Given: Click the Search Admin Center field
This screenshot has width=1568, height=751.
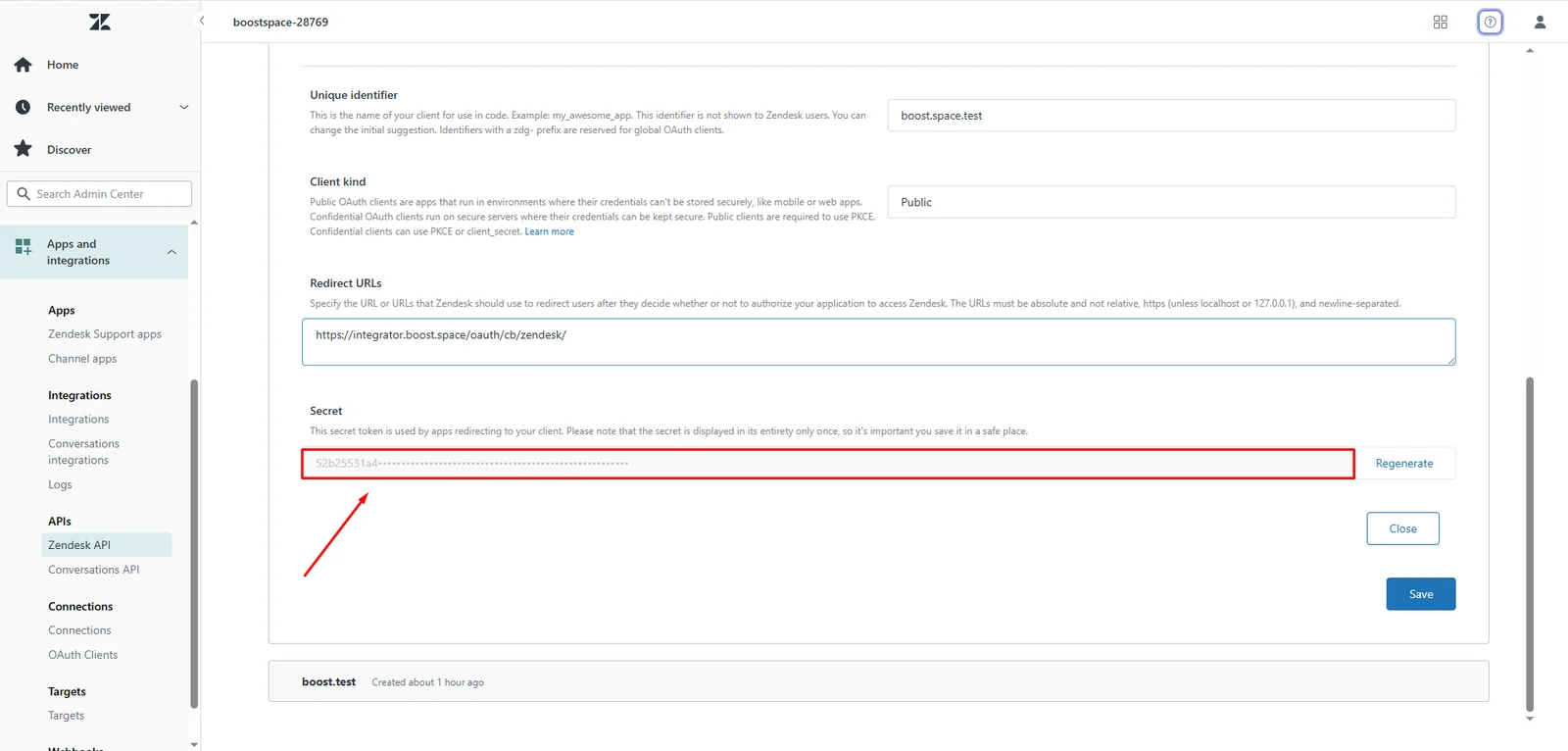Looking at the screenshot, I should click(x=99, y=194).
